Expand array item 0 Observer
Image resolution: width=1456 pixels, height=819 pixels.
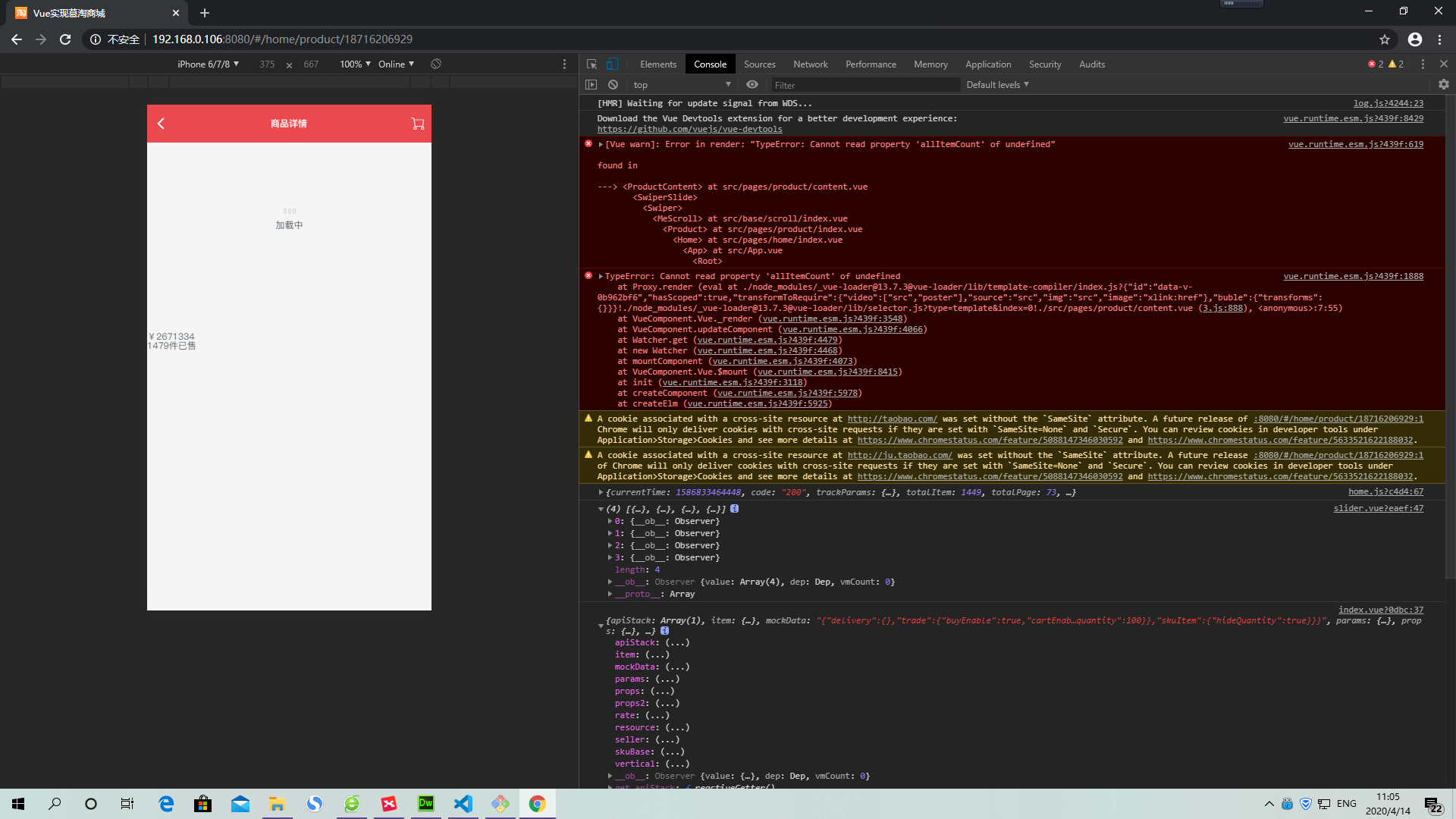click(610, 521)
